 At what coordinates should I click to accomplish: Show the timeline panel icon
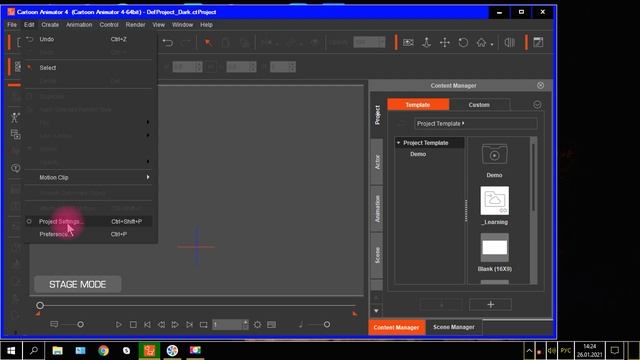pyautogui.click(x=271, y=324)
